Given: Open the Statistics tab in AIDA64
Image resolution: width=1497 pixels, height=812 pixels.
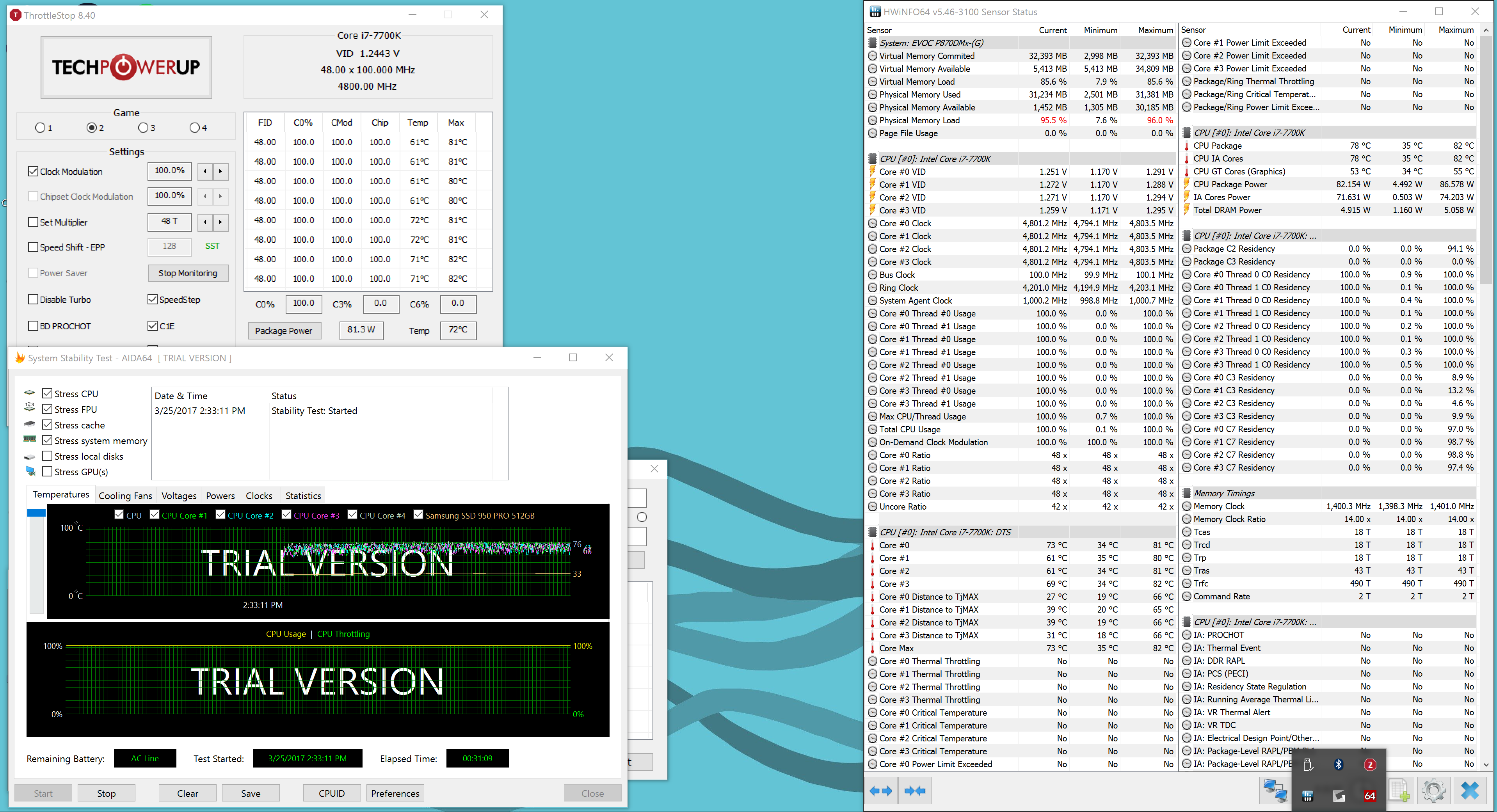Looking at the screenshot, I should (303, 496).
